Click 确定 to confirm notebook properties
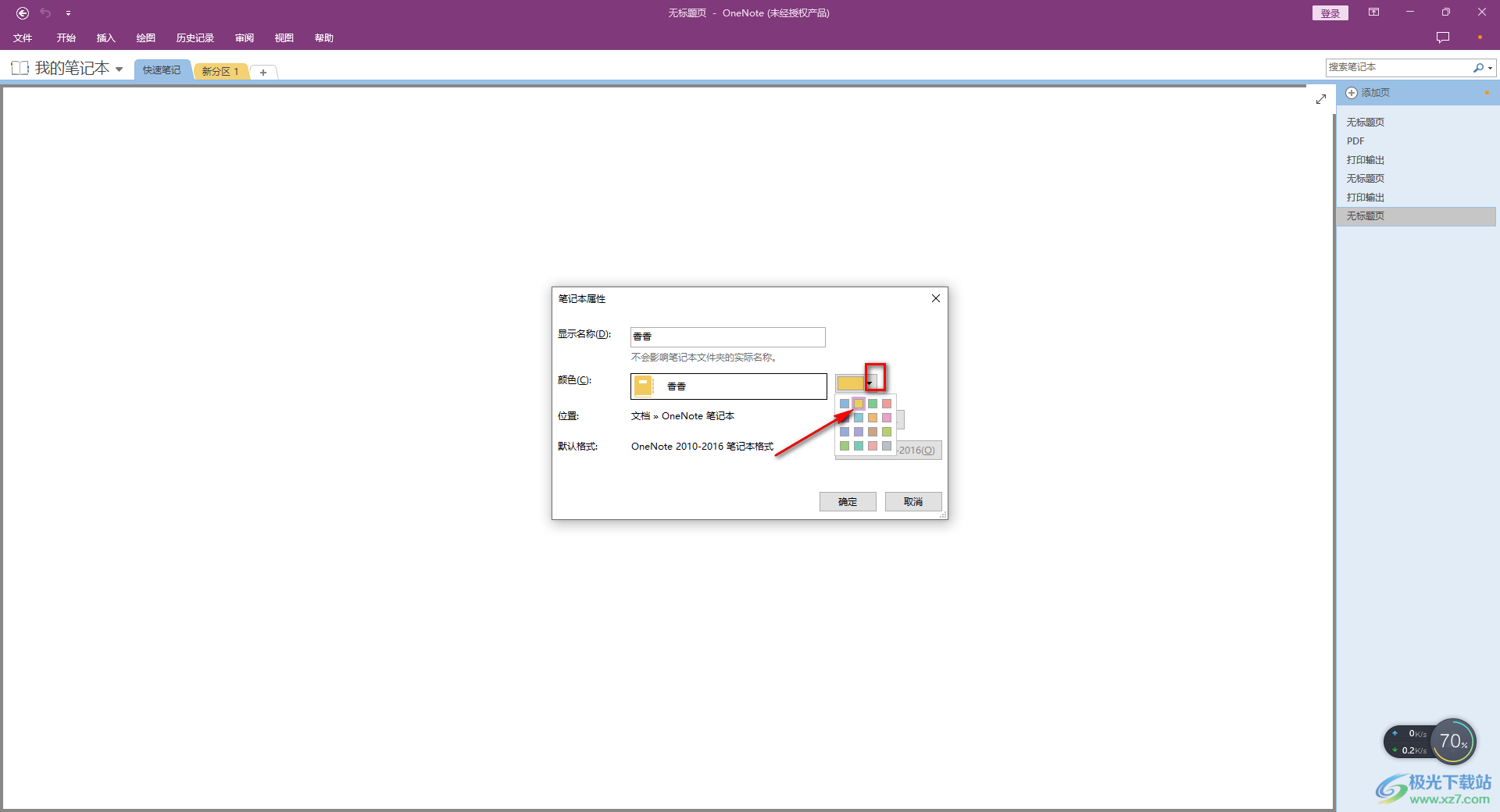 [x=848, y=501]
